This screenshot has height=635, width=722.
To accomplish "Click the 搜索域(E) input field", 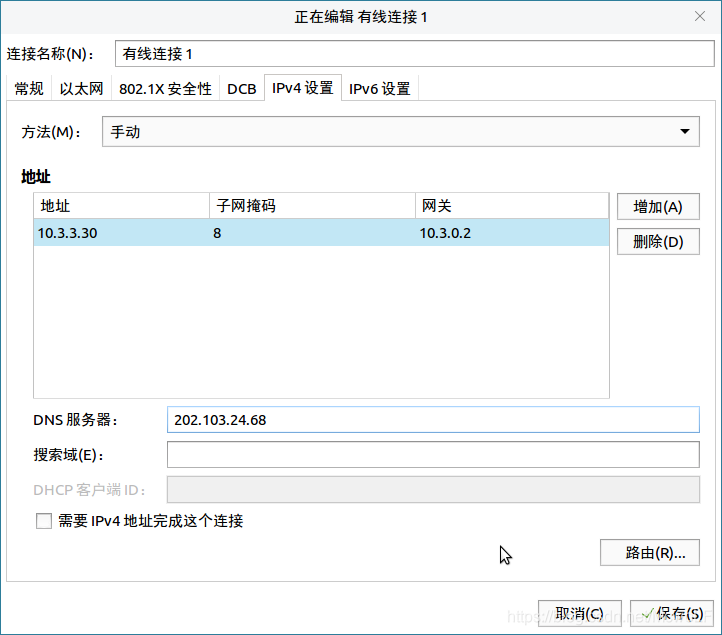I will 433,454.
